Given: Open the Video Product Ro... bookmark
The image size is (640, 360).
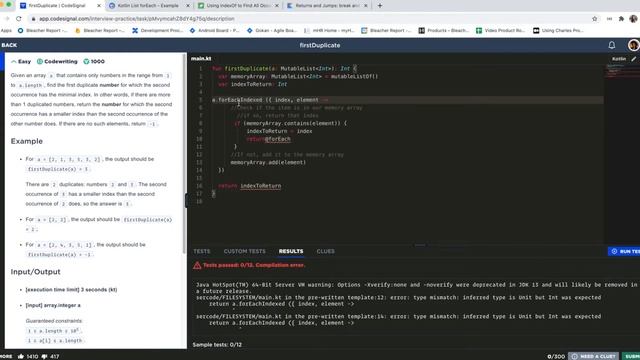Looking at the screenshot, I should (501, 31).
